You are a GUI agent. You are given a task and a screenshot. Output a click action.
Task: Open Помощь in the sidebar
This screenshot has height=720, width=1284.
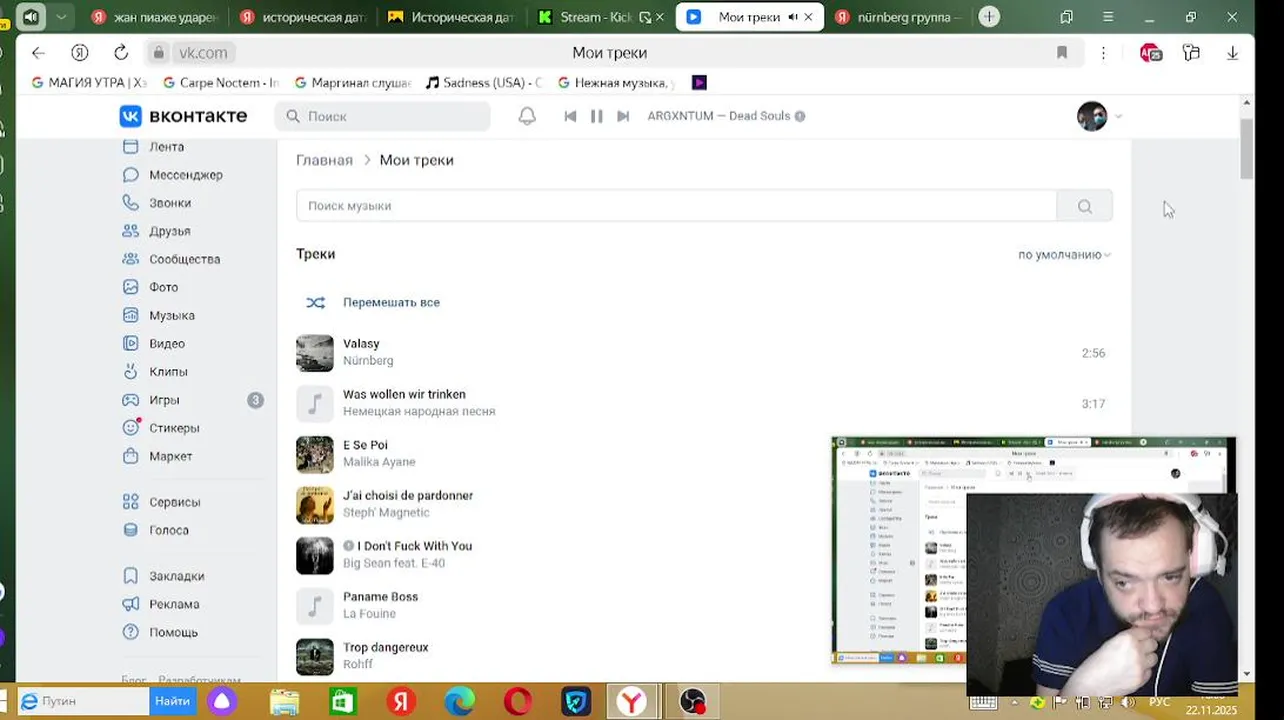coord(173,632)
